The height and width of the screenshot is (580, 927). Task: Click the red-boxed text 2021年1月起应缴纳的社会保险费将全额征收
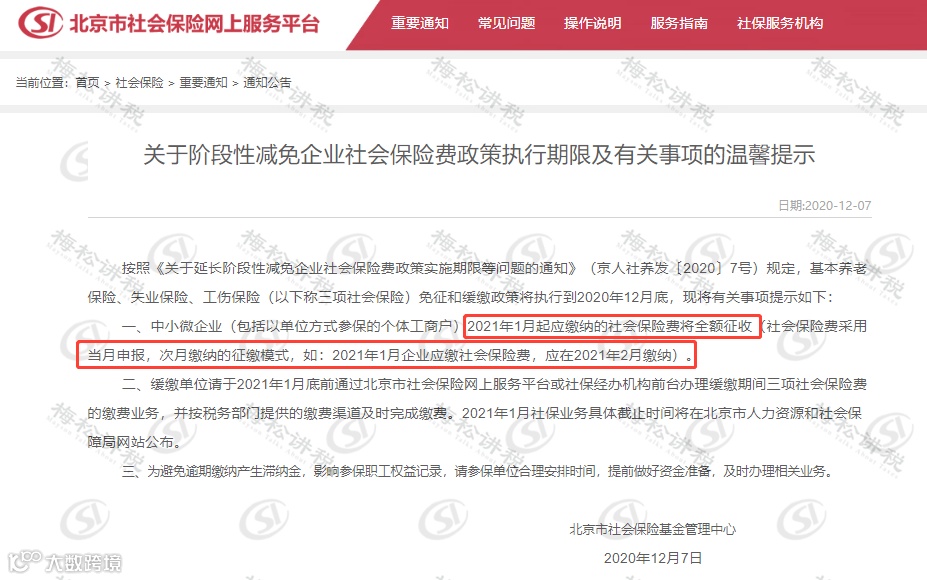[x=610, y=326]
